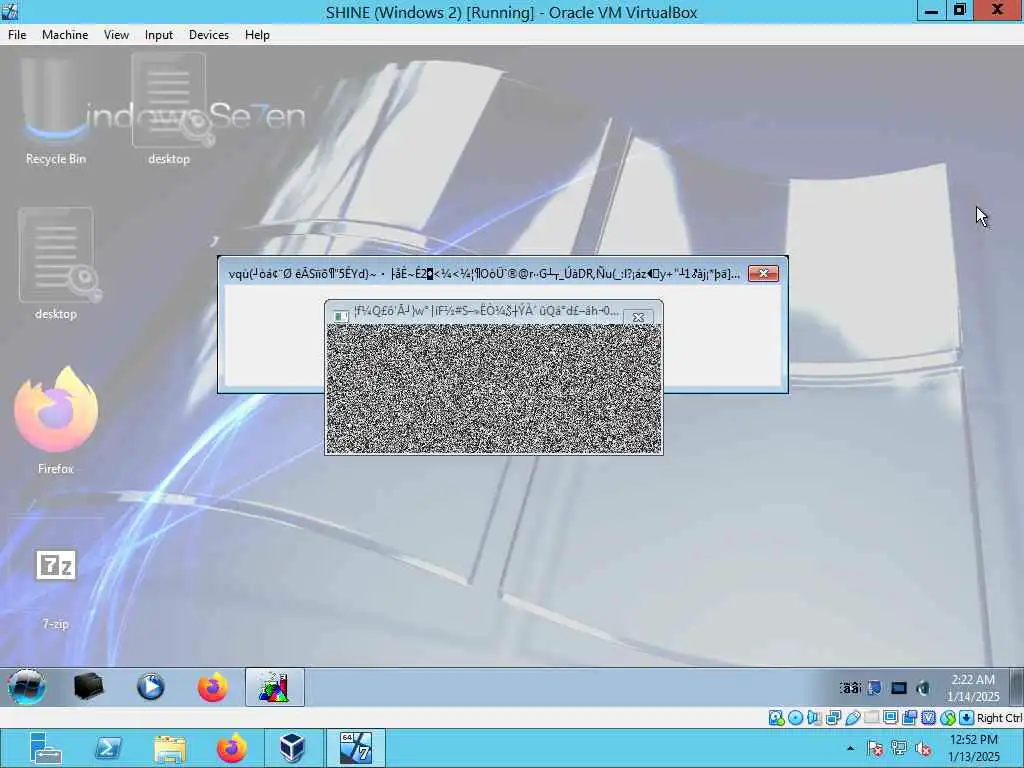
Task: Click the colorful flask app on guest taskbar
Action: pyautogui.click(x=274, y=687)
